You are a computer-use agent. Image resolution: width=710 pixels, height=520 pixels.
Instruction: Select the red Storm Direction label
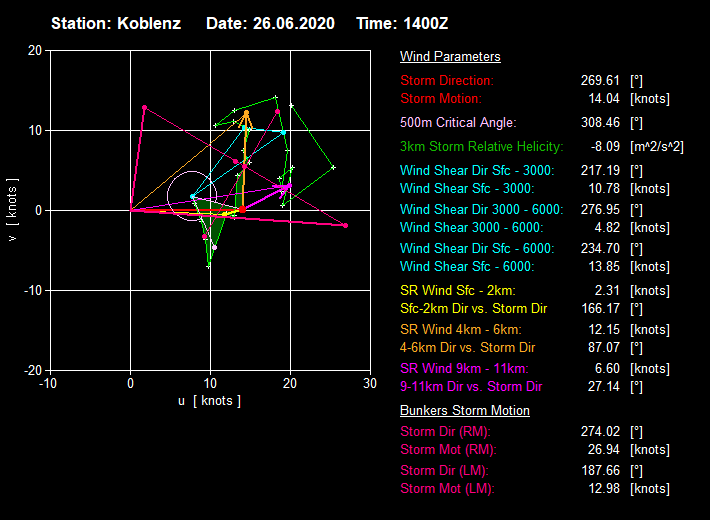pos(447,80)
